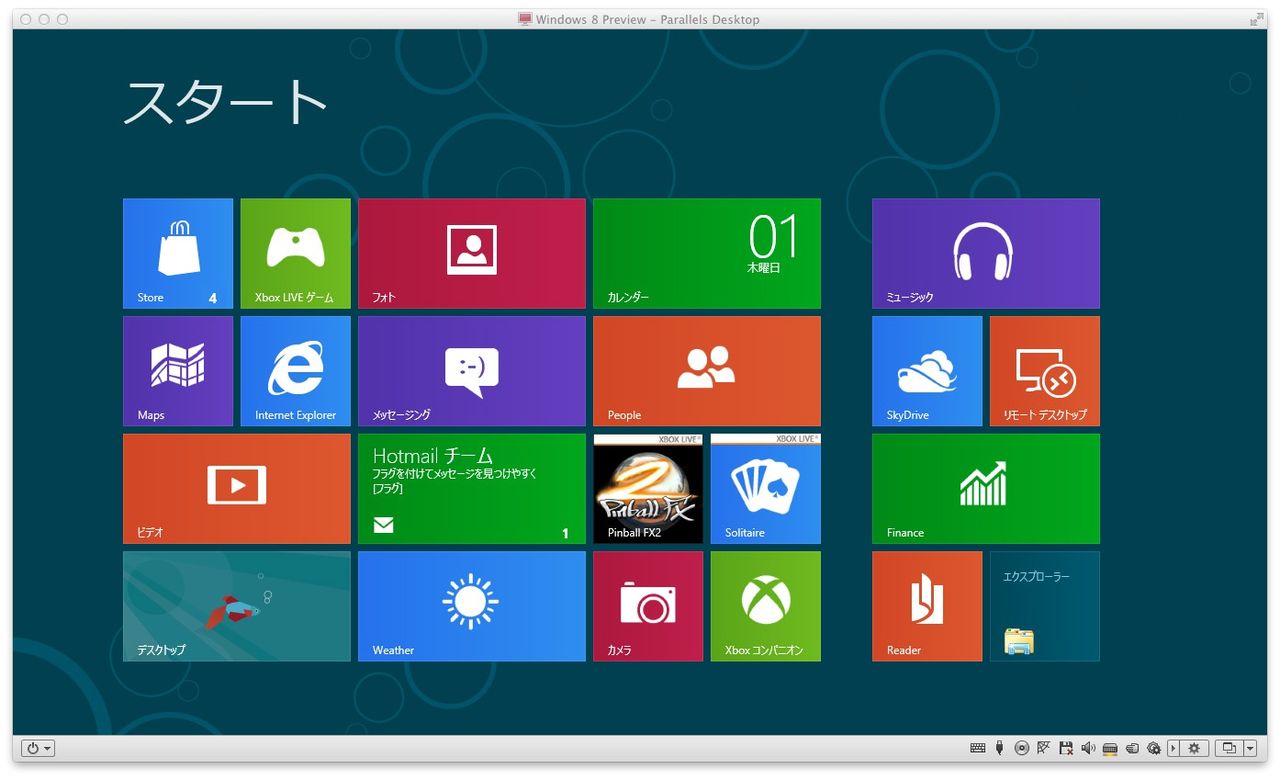The height and width of the screenshot is (780, 1280).
Task: Switch to the デスクトップ desktop tile
Action: tap(237, 606)
